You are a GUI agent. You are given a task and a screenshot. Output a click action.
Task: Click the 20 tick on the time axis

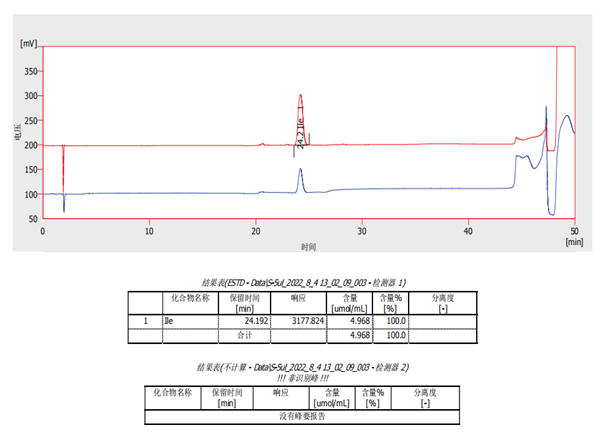255,231
